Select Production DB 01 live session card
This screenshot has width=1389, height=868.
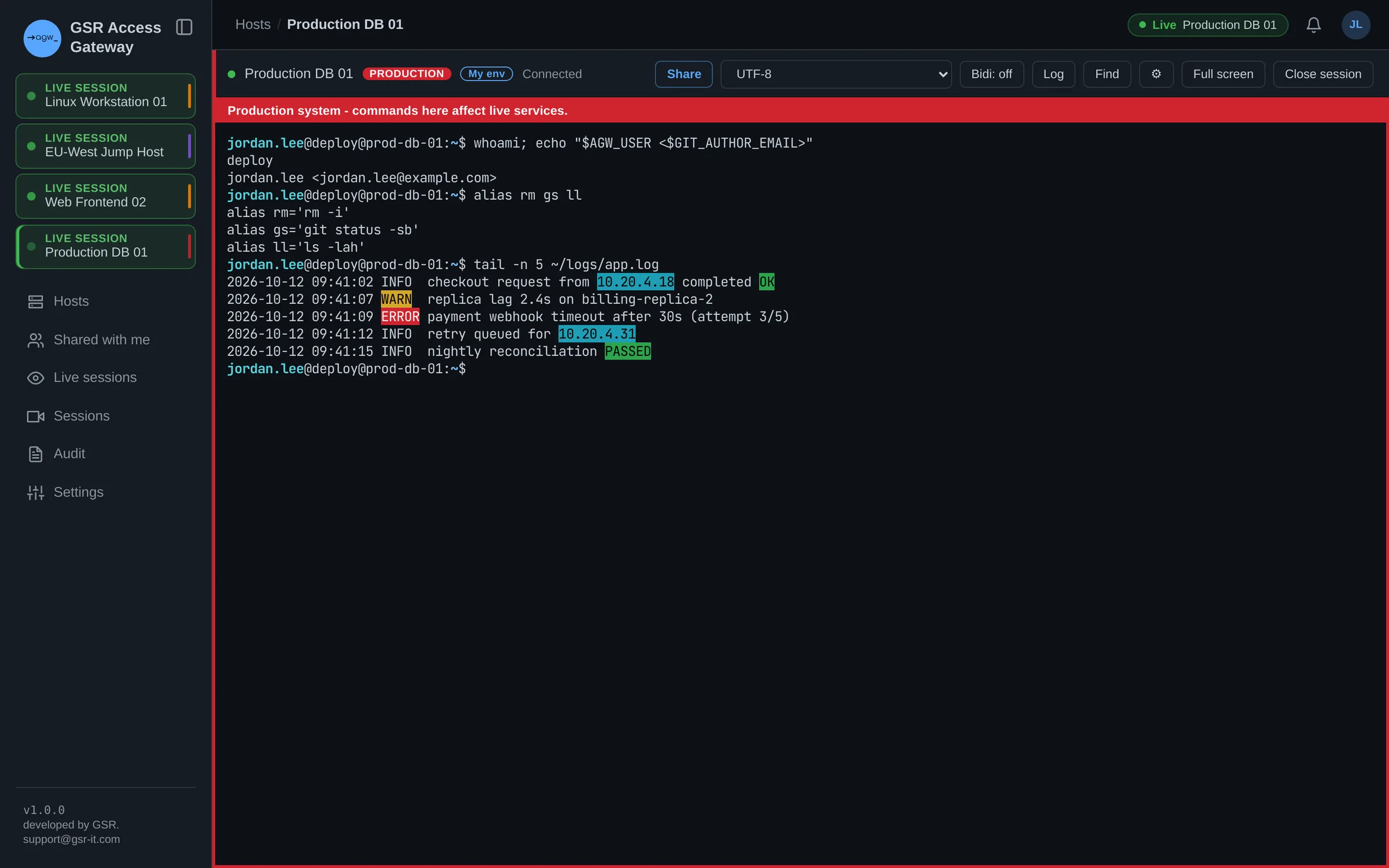[x=105, y=247]
